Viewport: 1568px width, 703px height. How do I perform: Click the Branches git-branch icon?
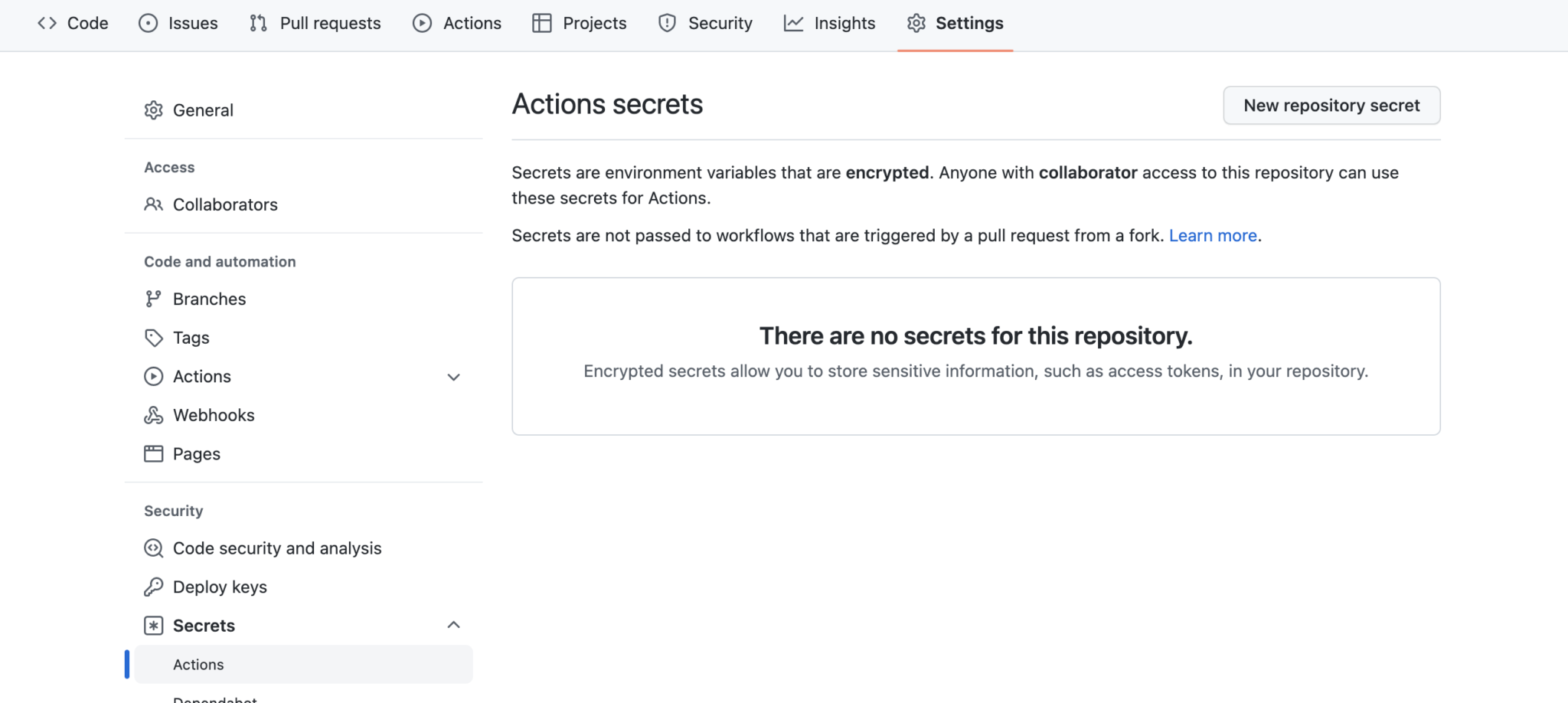[x=153, y=299]
